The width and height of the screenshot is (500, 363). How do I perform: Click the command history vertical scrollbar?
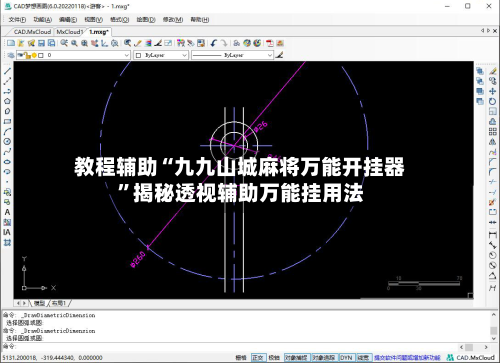tap(494, 326)
